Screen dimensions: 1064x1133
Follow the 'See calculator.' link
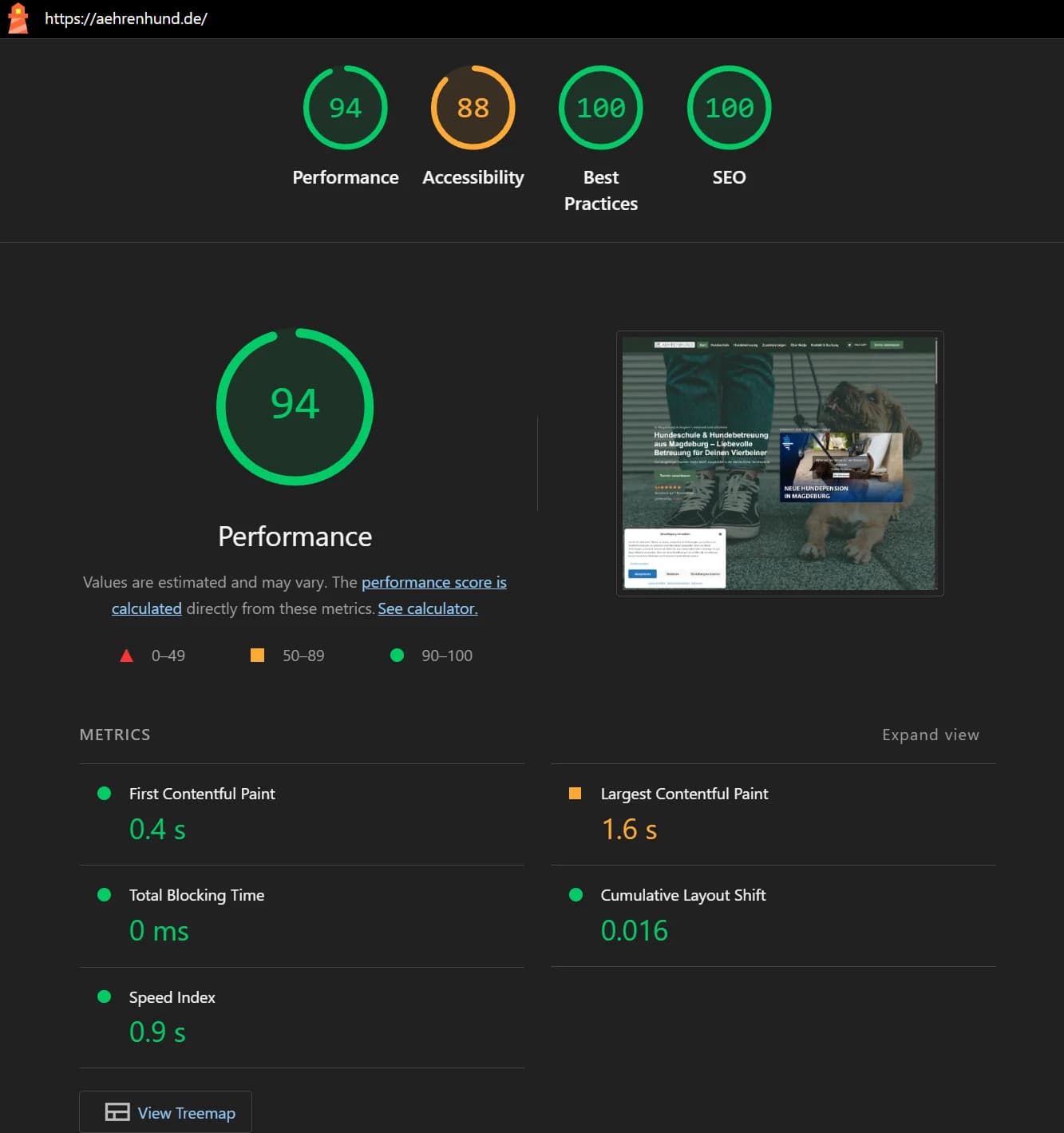point(428,608)
